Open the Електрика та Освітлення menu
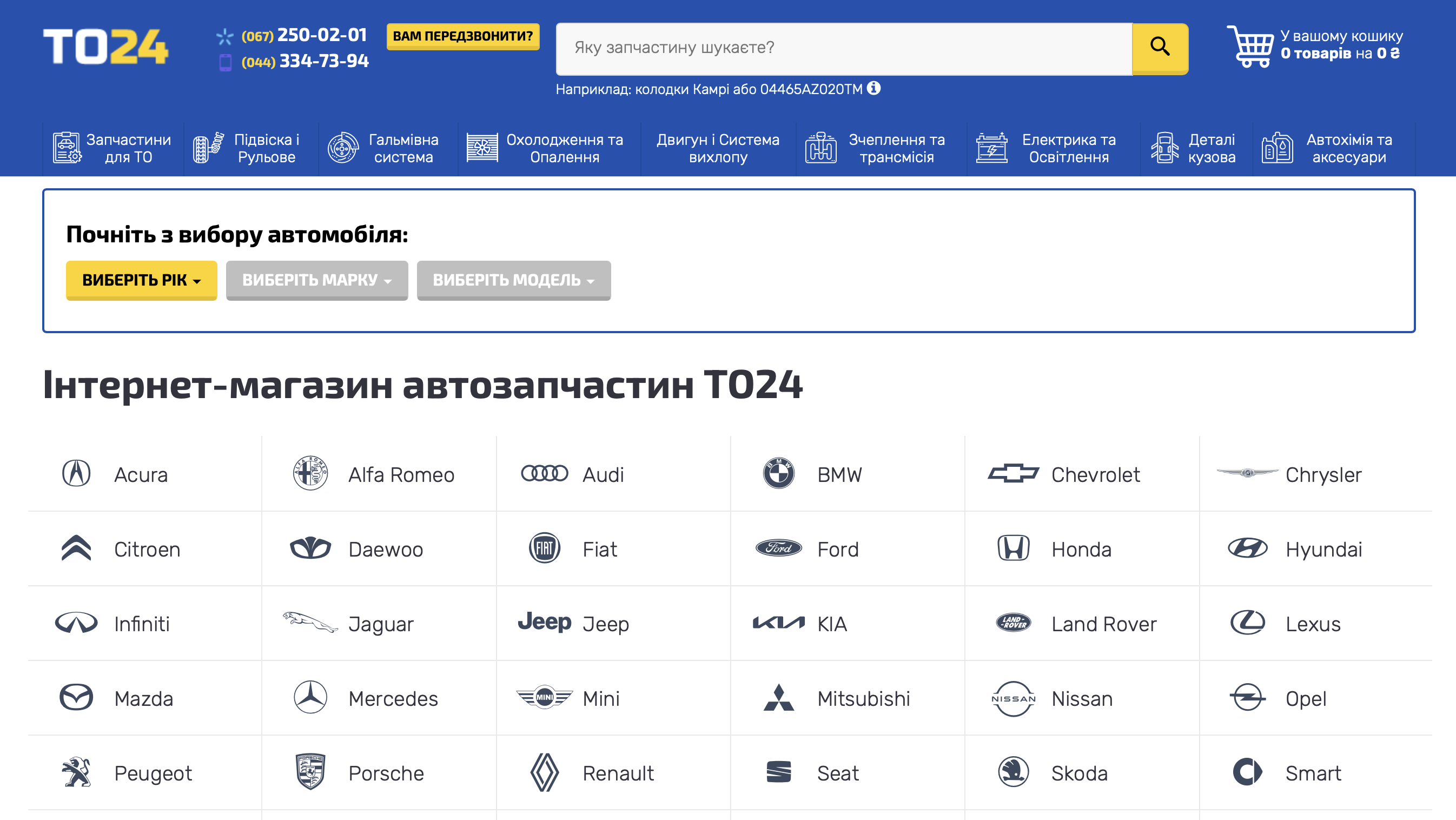This screenshot has width=1456, height=820. click(x=1053, y=148)
